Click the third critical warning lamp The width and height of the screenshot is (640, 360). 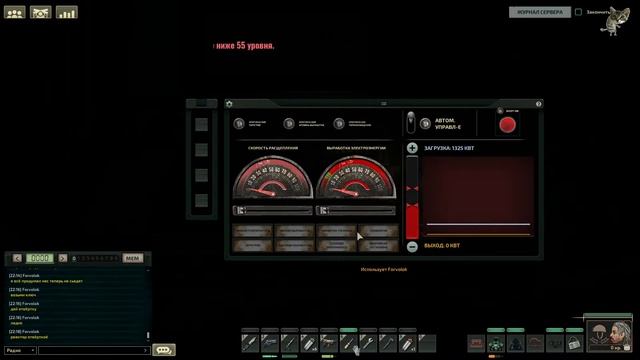click(x=339, y=123)
